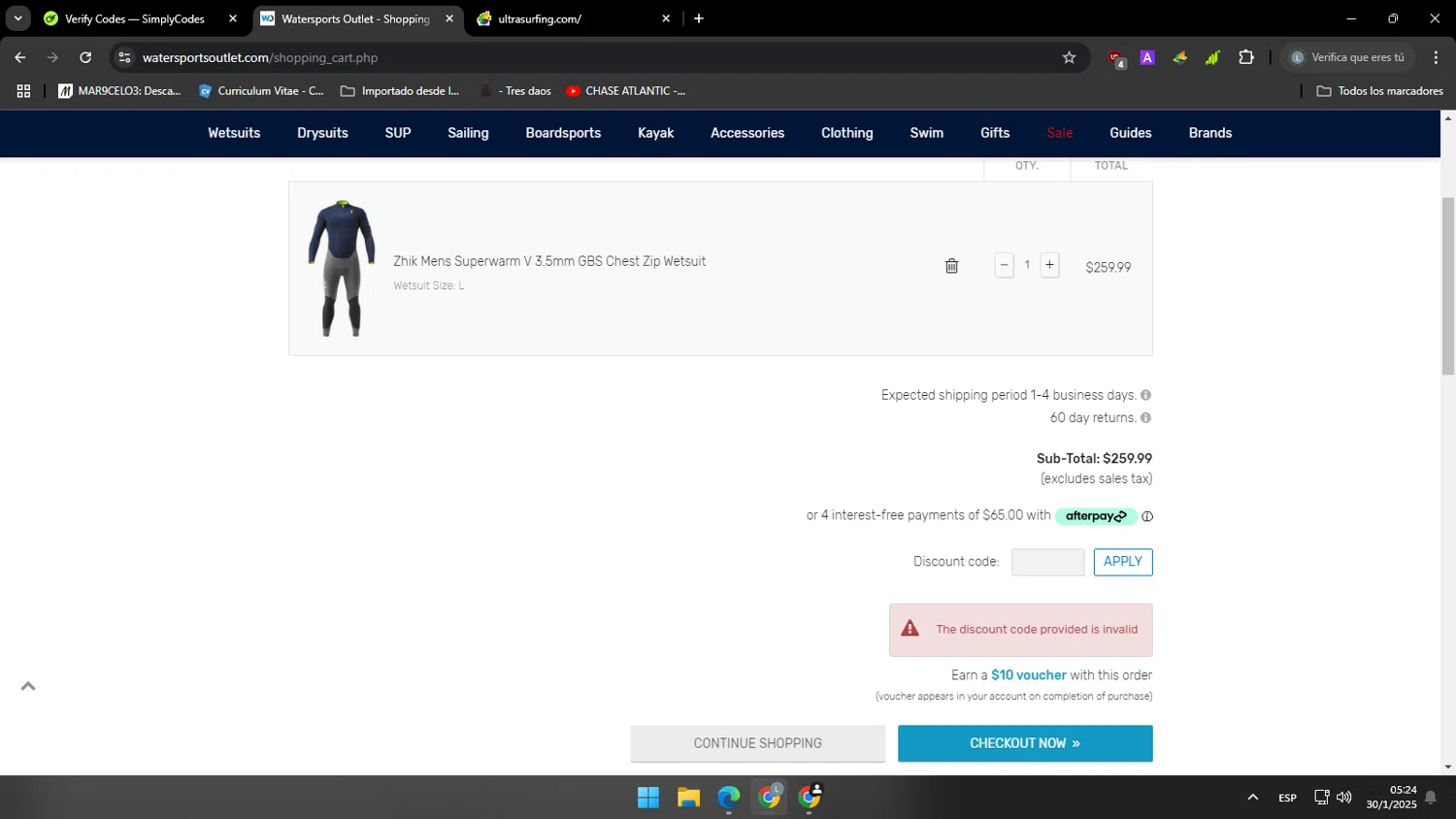This screenshot has width=1456, height=819.
Task: Close the Verify Codes SimplyCodes tab
Action: coord(233,18)
